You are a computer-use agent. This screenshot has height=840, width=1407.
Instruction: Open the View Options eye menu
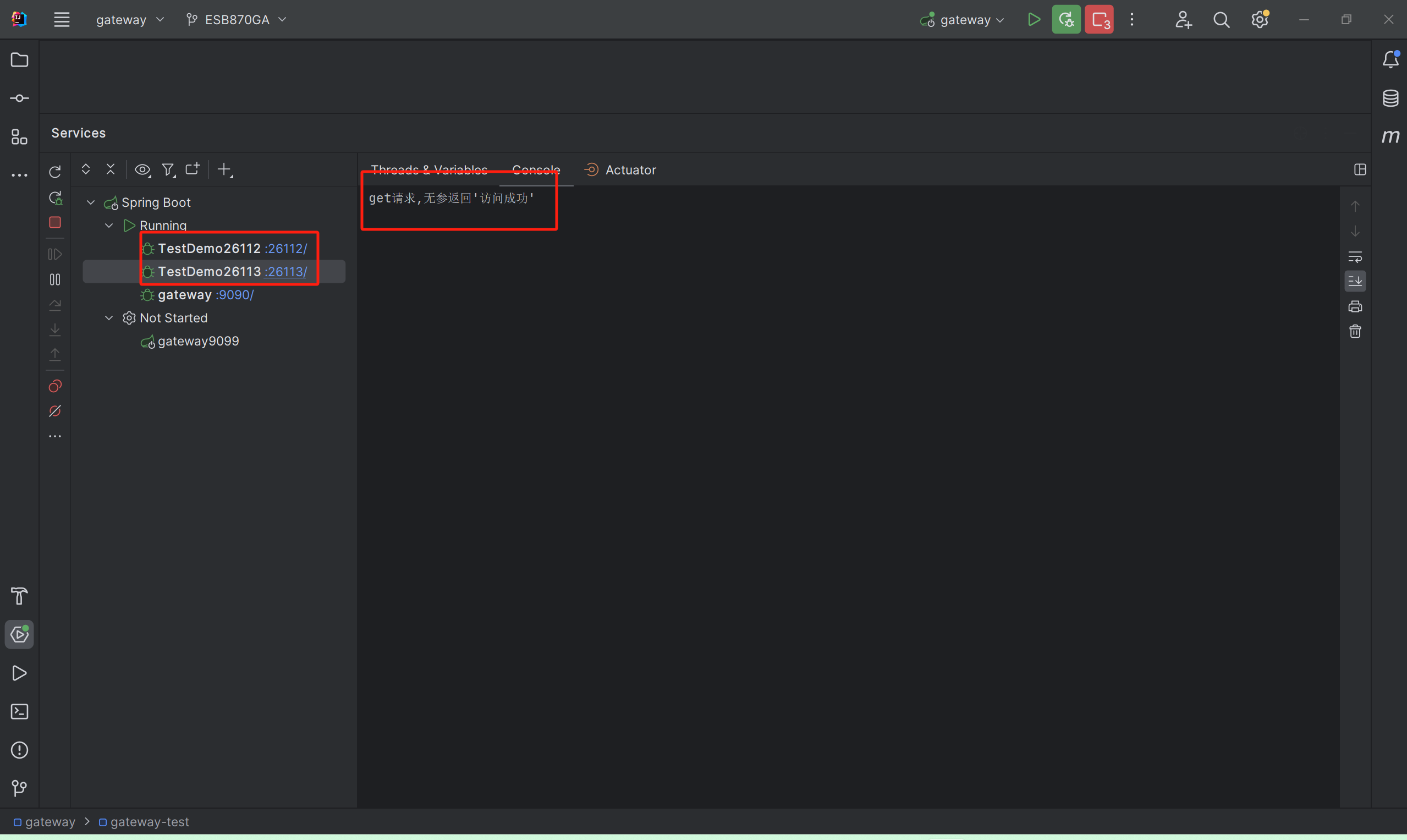(142, 170)
